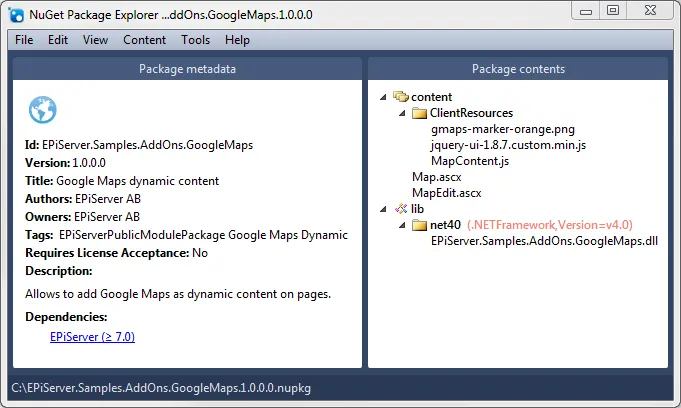Click the Package contents header
This screenshot has height=408, width=681.
pyautogui.click(x=518, y=69)
